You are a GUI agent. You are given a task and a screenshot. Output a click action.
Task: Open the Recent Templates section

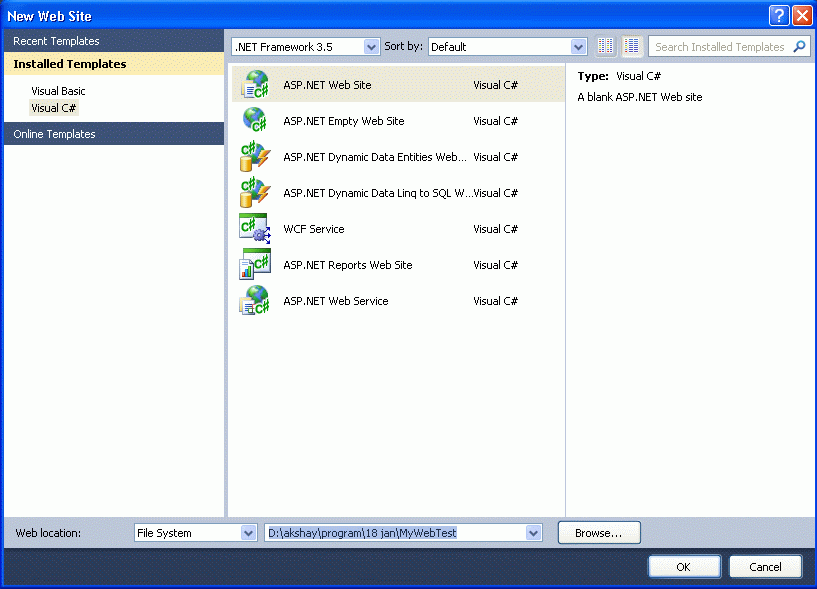point(114,41)
